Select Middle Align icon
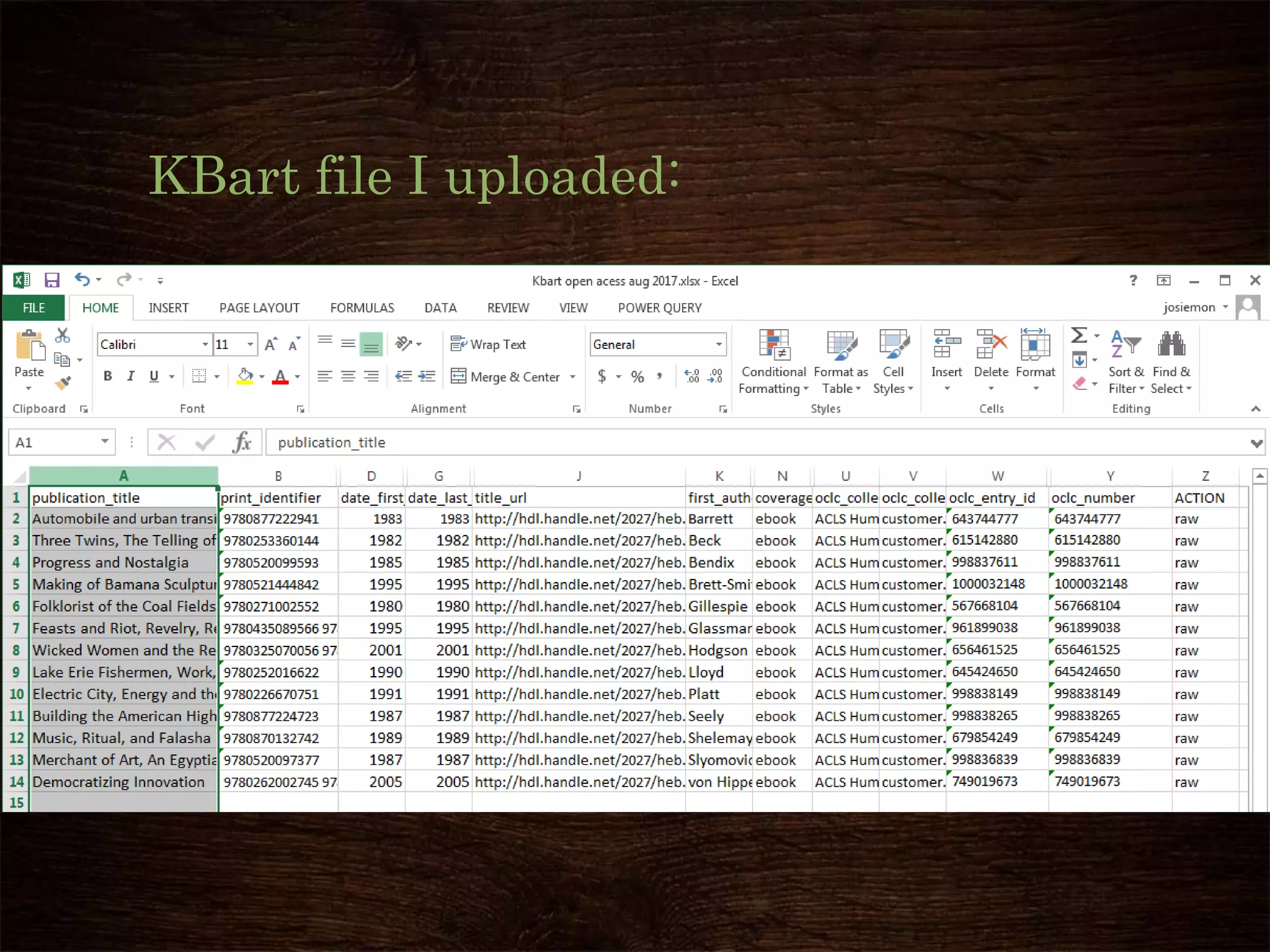The height and width of the screenshot is (952, 1270). (348, 343)
